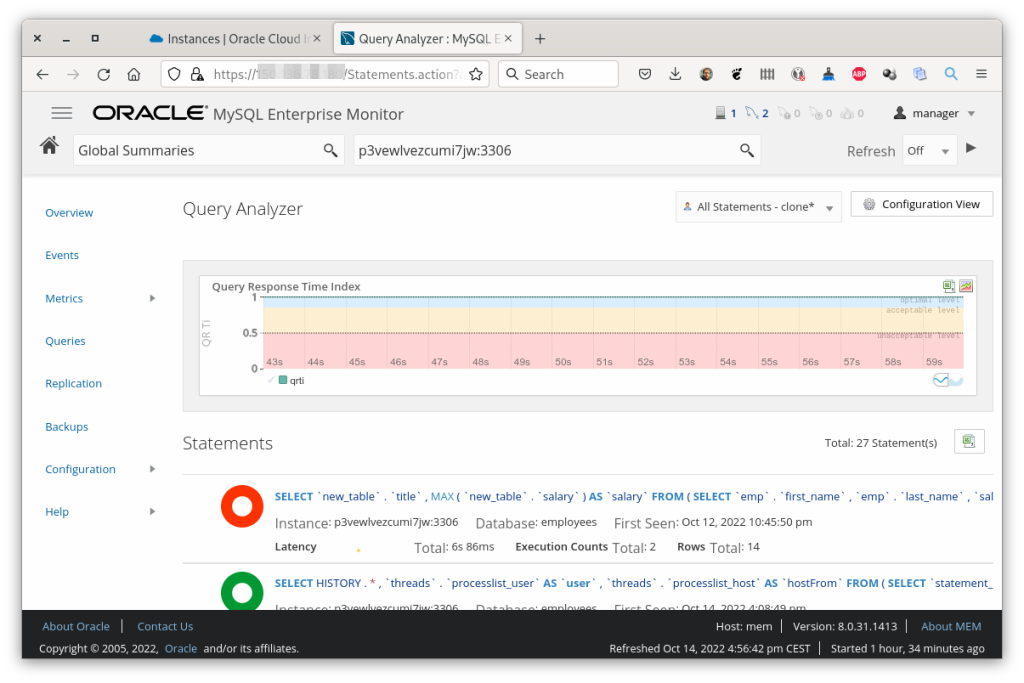Expand the Configuration submenu arrow
The width and height of the screenshot is (1024, 683).
(x=152, y=469)
